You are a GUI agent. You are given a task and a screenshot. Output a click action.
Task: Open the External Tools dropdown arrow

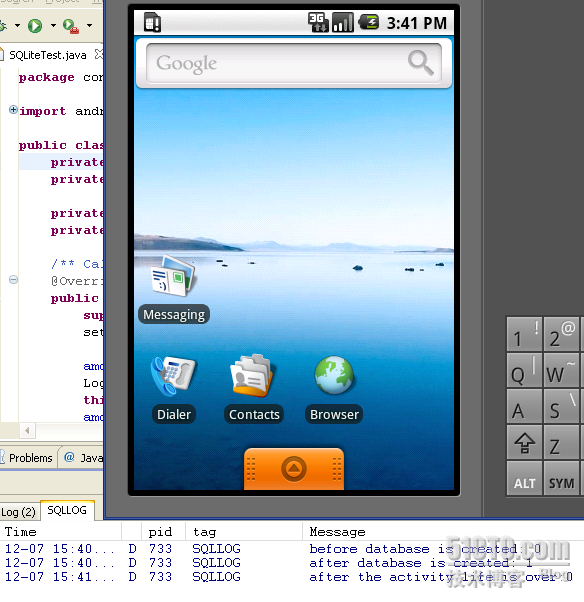coord(89,26)
